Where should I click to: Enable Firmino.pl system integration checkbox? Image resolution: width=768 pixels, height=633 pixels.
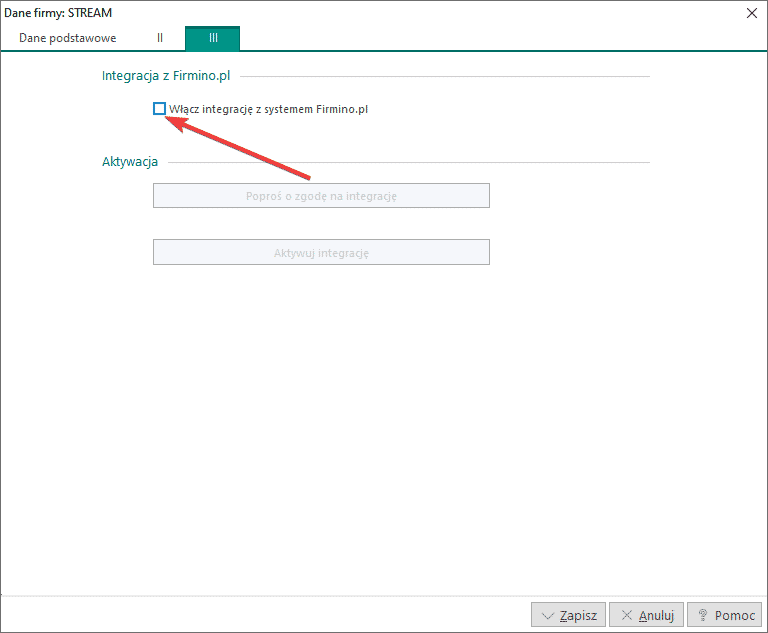[159, 109]
